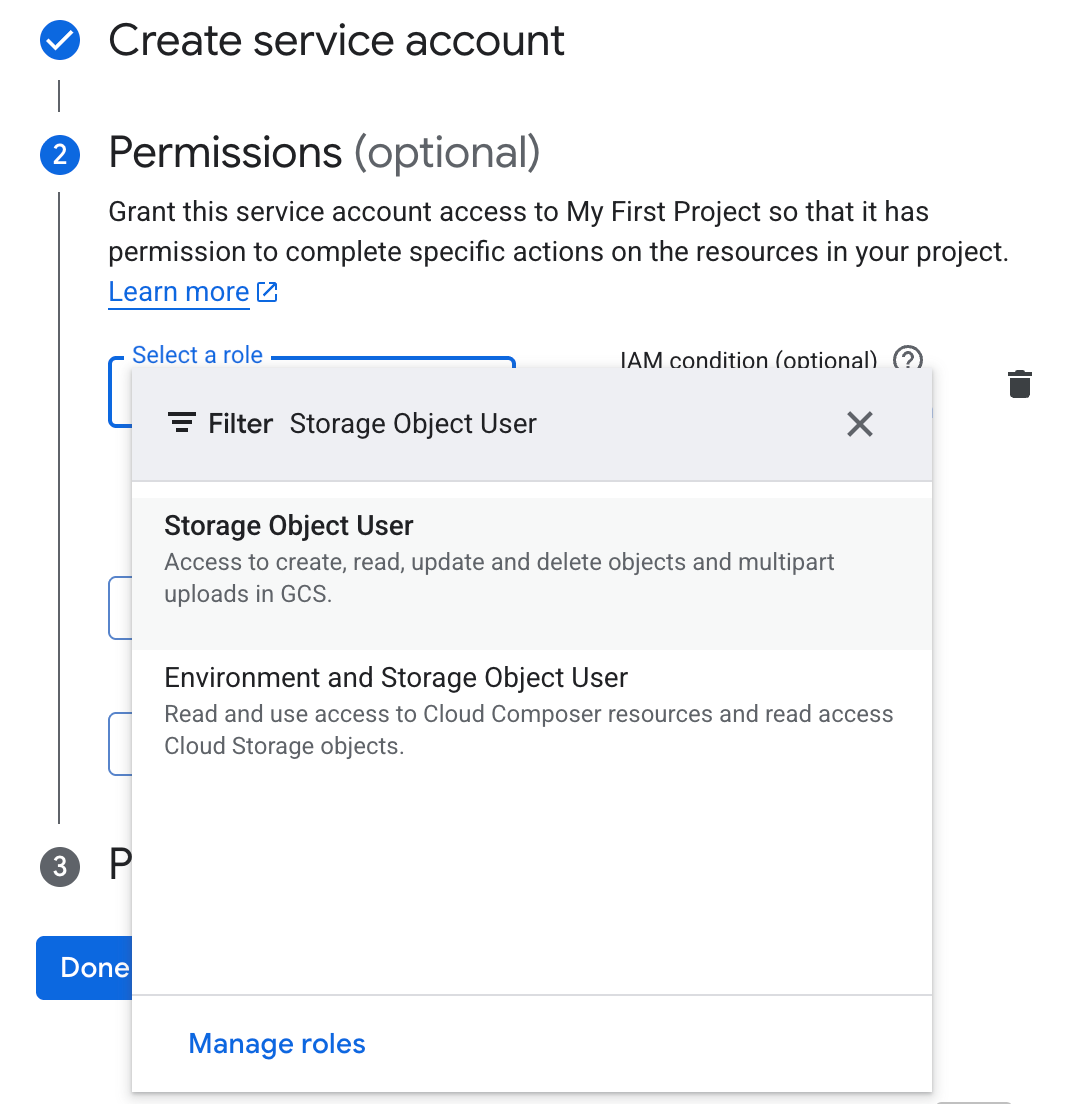
Task: Expand the Create service account step
Action: pos(336,41)
